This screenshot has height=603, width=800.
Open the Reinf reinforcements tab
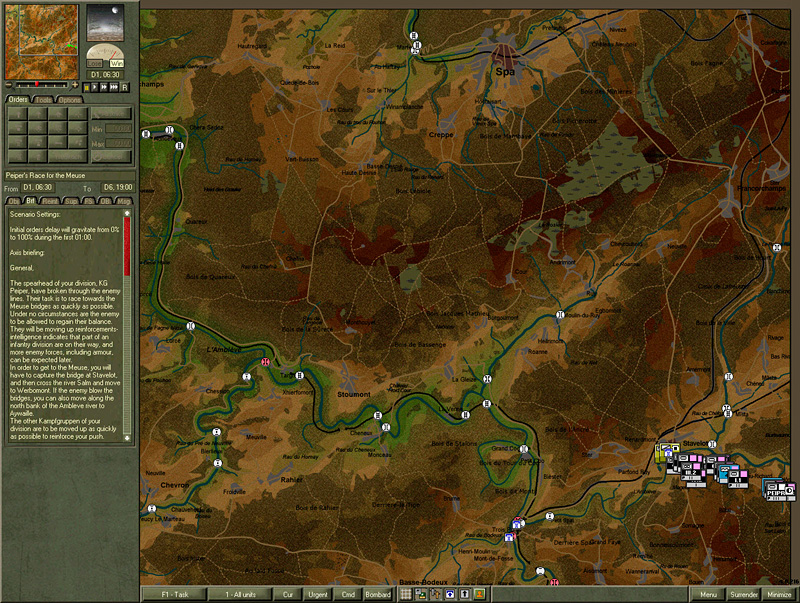pos(50,201)
